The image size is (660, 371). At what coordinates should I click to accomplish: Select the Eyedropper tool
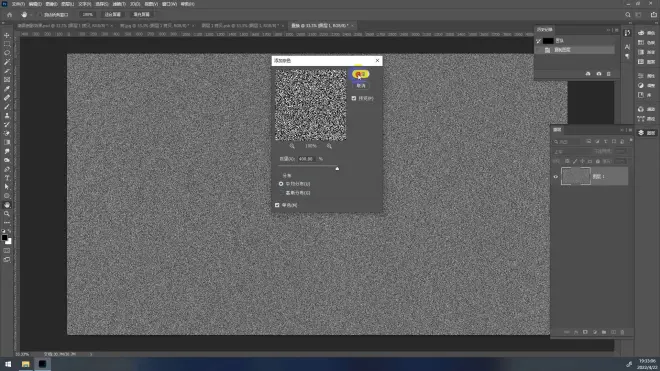tap(7, 88)
